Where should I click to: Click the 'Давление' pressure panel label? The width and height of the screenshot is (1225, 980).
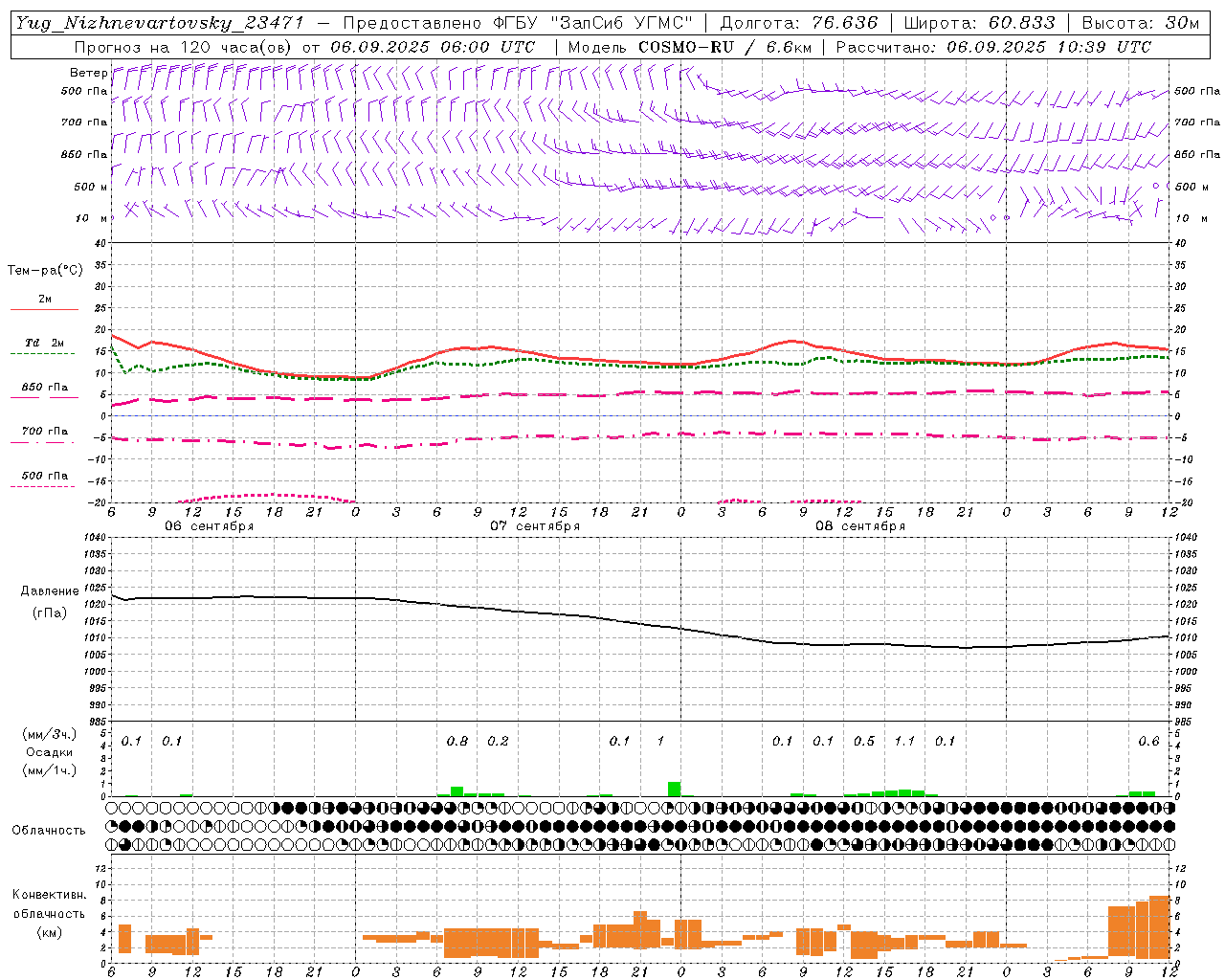pyautogui.click(x=50, y=591)
